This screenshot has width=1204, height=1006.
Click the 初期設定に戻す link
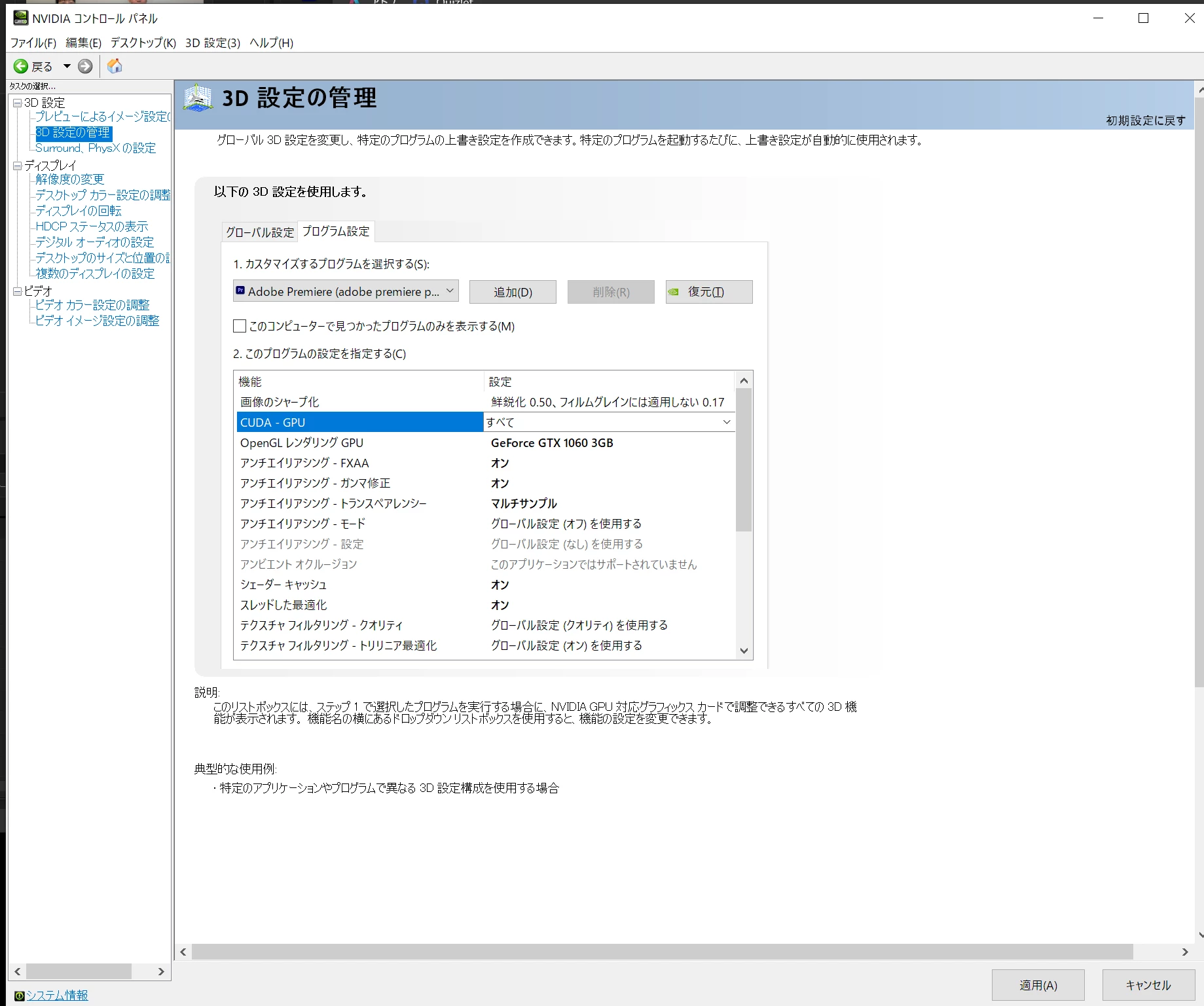pos(1146,120)
